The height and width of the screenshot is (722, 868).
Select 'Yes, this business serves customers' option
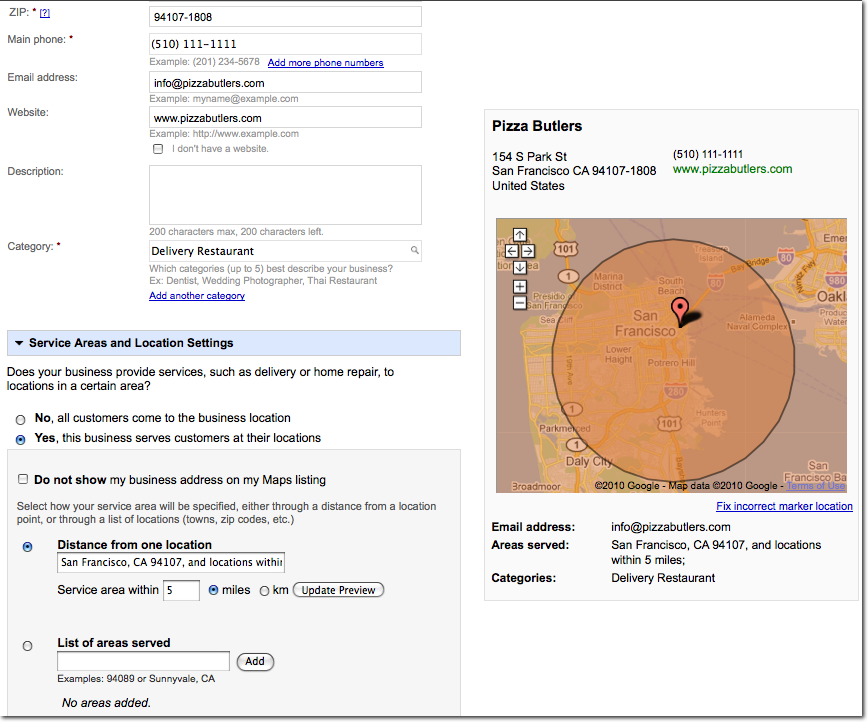20,440
